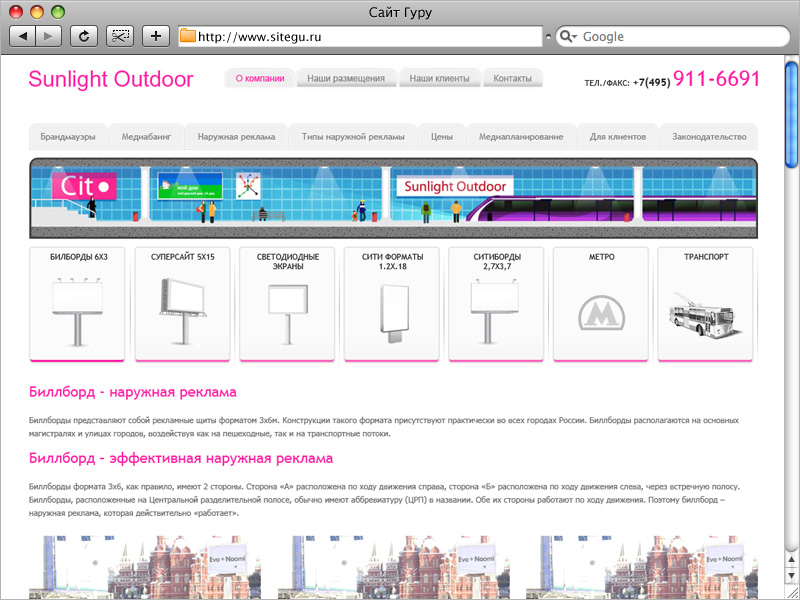This screenshot has width=800, height=600.
Task: Open the Ситиборды 2,7x3,7 icon card
Action: coord(496,305)
